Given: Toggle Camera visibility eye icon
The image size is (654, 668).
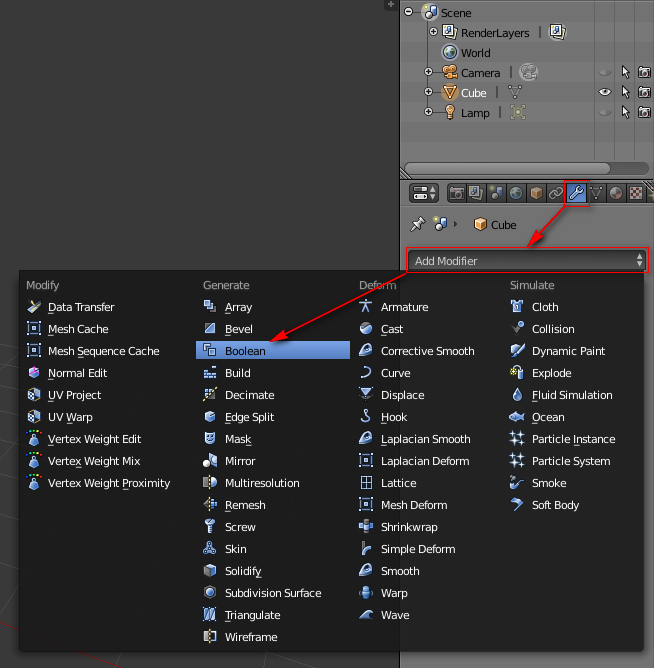Looking at the screenshot, I should tap(605, 72).
